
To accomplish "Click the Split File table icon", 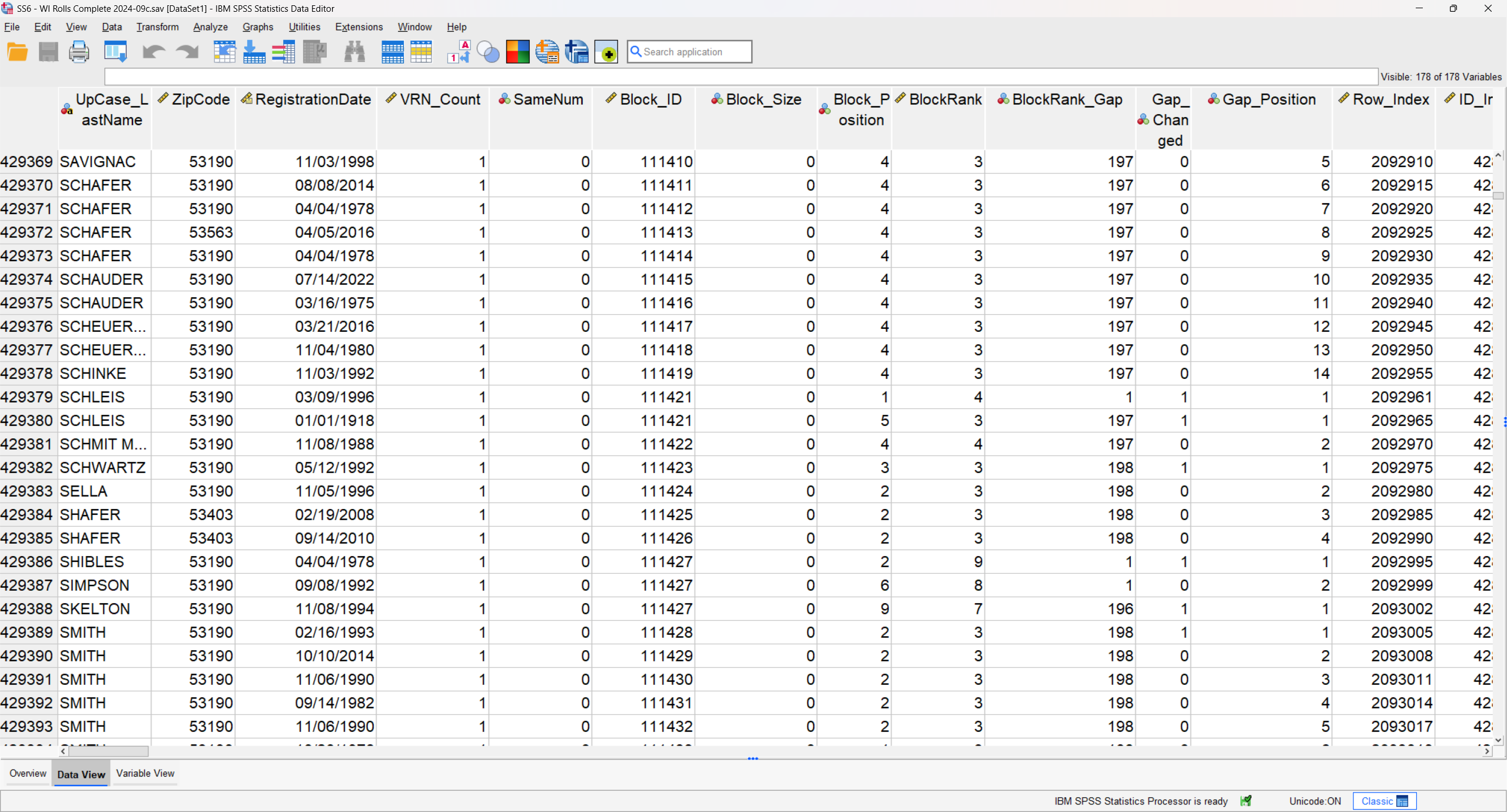I will [x=392, y=52].
